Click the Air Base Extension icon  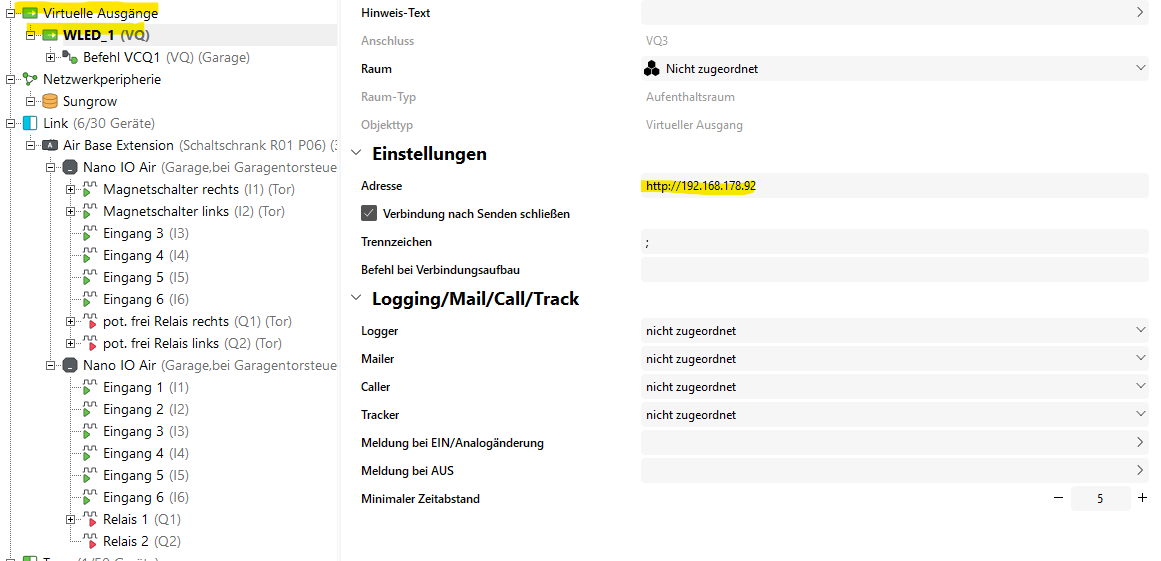pyautogui.click(x=50, y=146)
